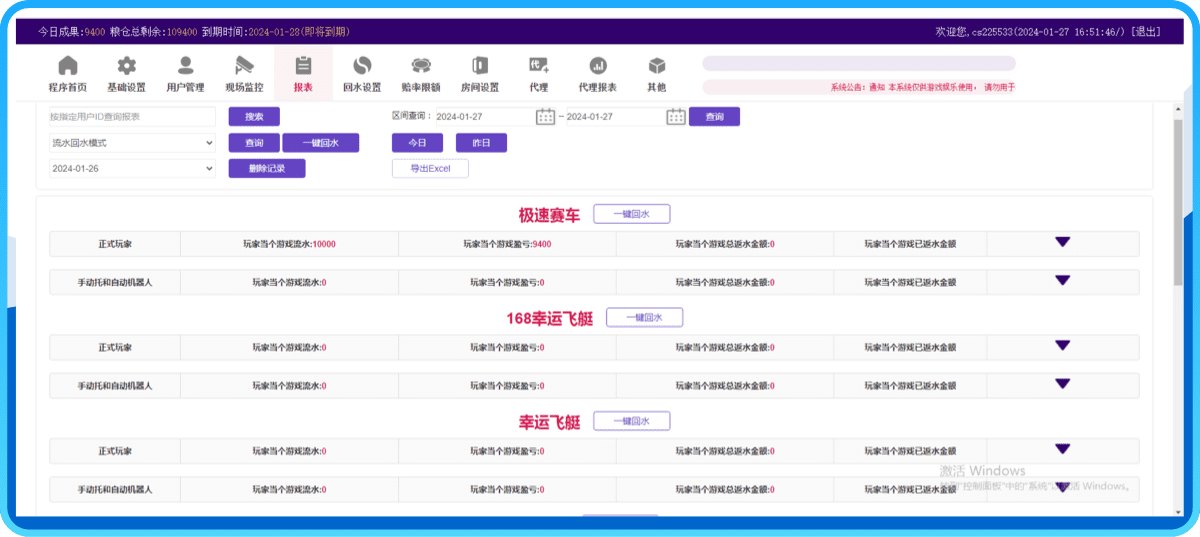The width and height of the screenshot is (1200, 537).
Task: Open 赔率限额 icon in navigation
Action: click(421, 67)
